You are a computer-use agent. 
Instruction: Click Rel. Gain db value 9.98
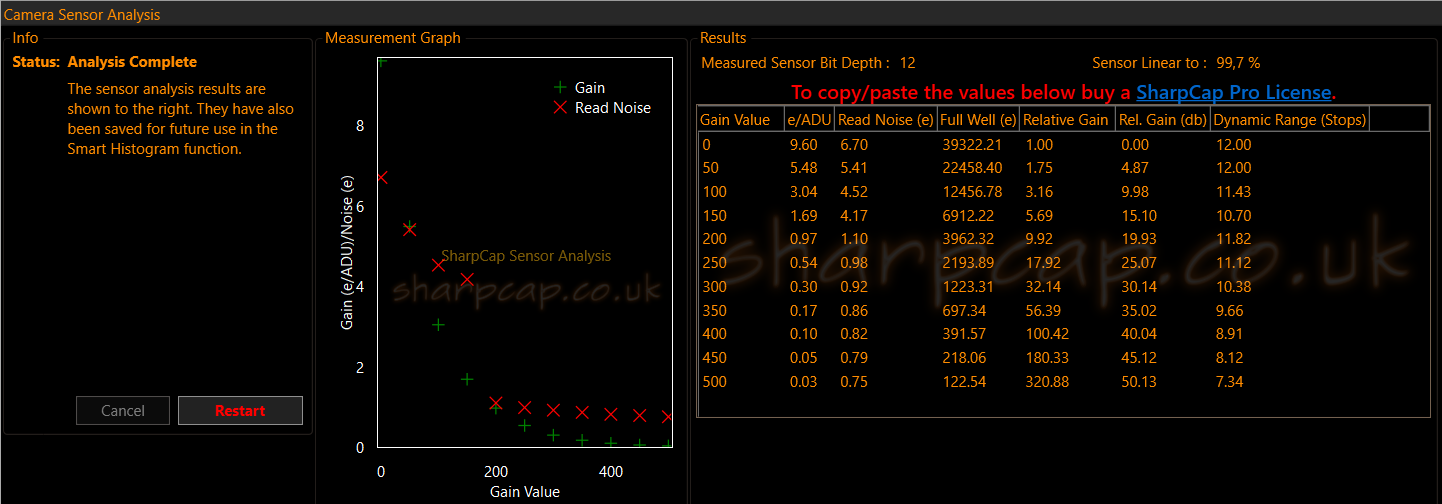pos(1133,192)
